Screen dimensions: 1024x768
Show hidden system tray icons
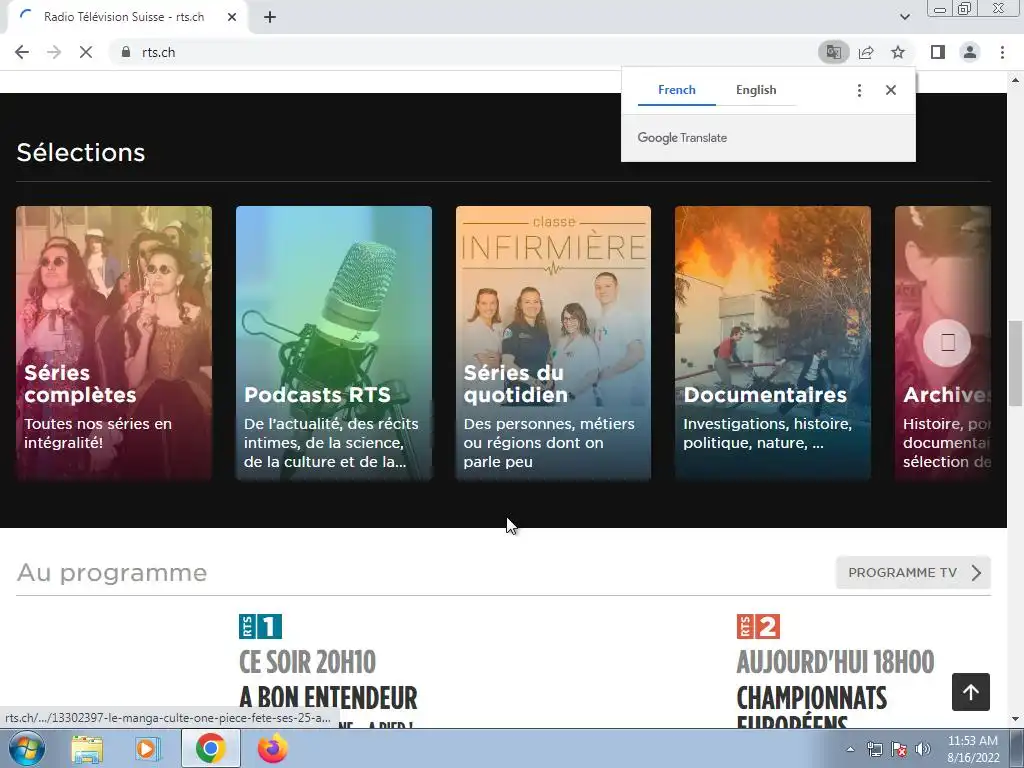click(x=850, y=749)
